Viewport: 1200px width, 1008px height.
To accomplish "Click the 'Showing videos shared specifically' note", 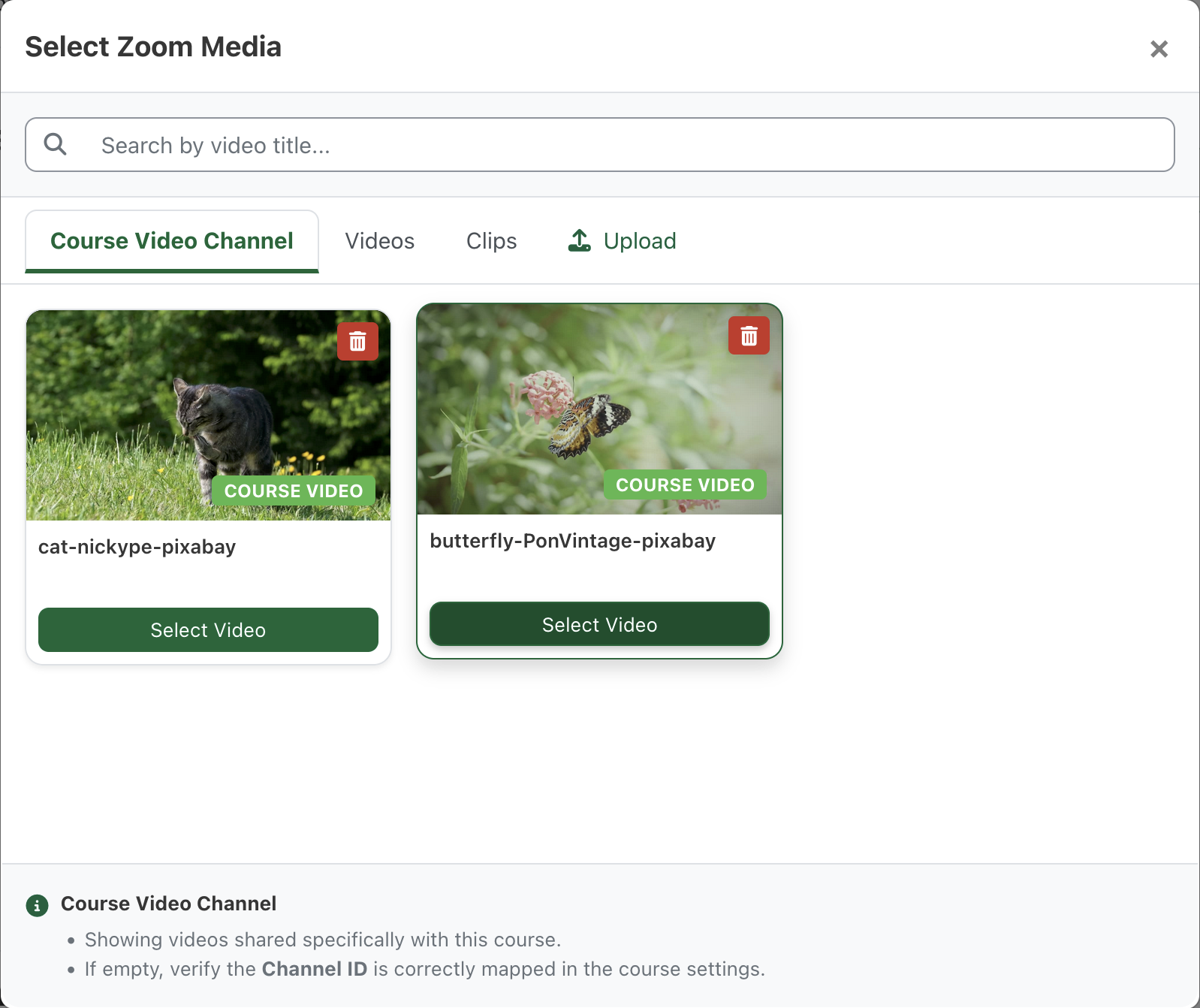I will pyautogui.click(x=322, y=940).
